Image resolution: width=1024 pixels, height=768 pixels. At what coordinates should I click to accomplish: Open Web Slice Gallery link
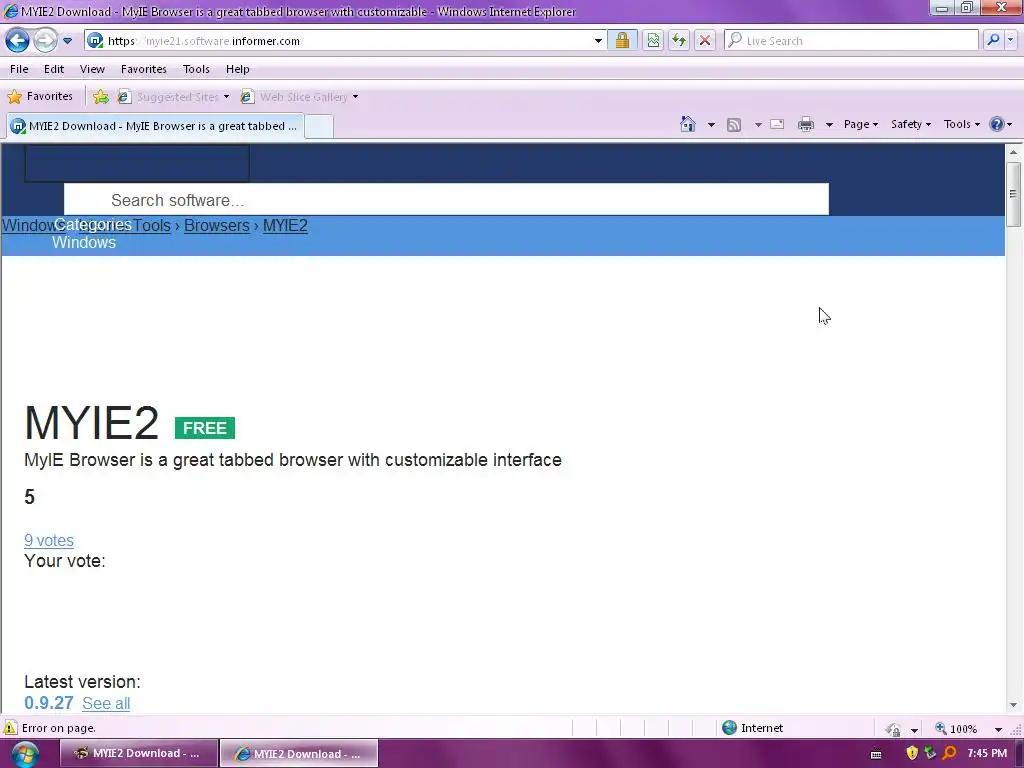tap(299, 97)
